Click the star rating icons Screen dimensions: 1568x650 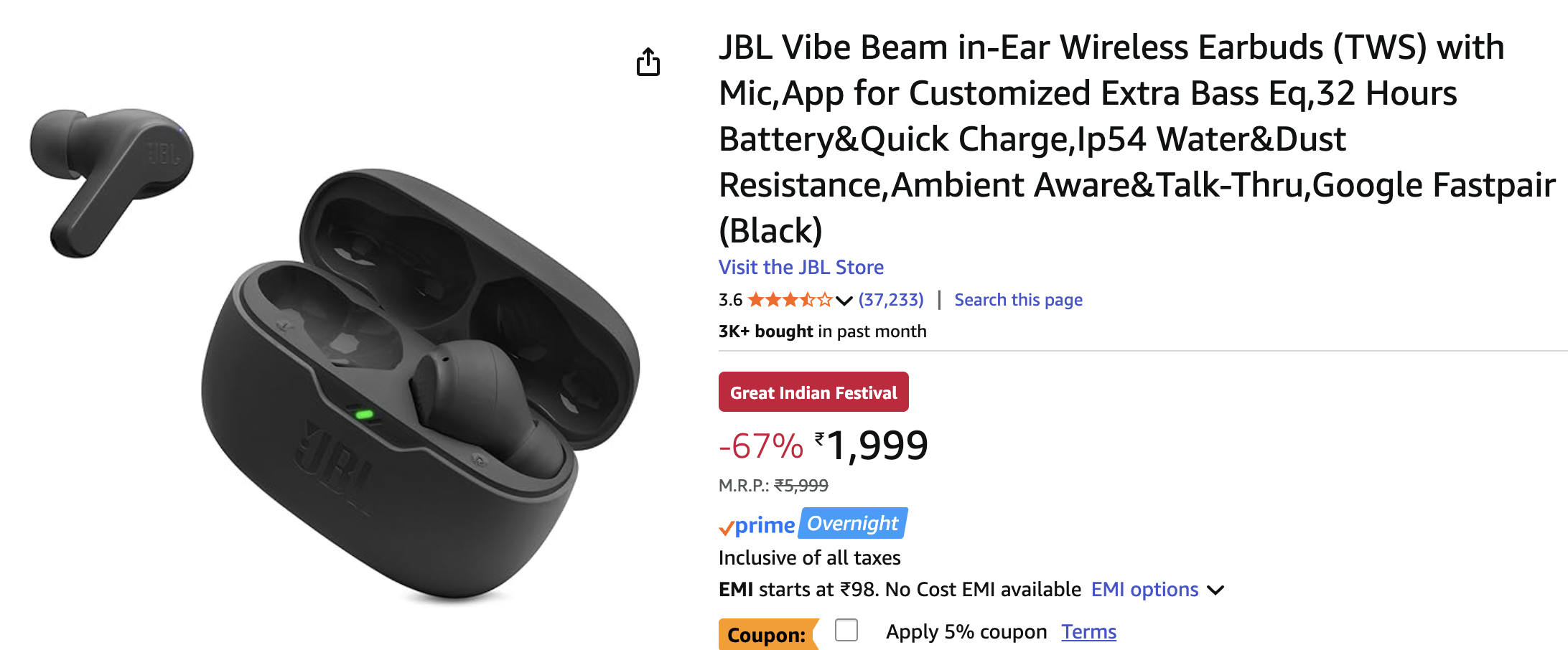tap(790, 300)
